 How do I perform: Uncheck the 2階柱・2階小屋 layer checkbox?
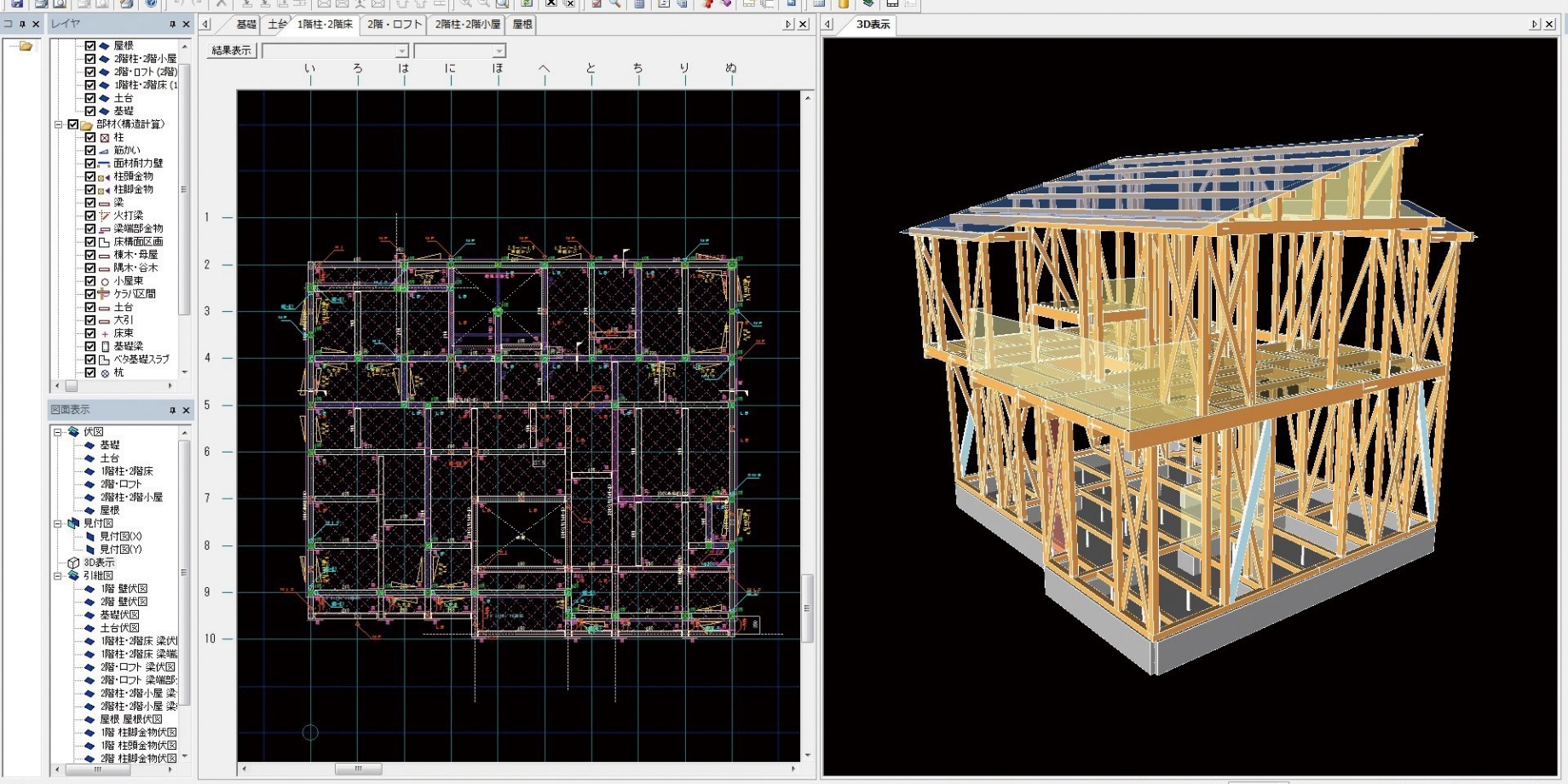pos(90,59)
